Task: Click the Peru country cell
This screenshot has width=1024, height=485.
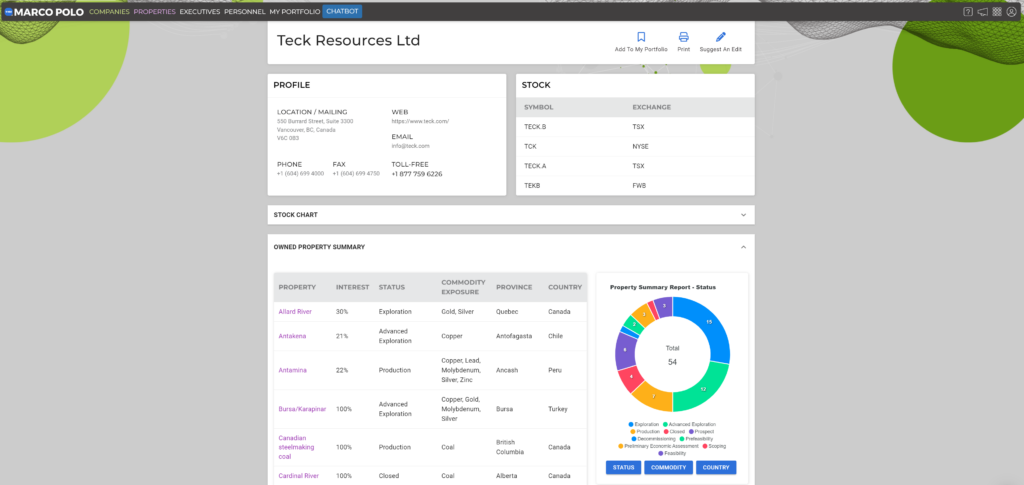Action: tap(555, 370)
